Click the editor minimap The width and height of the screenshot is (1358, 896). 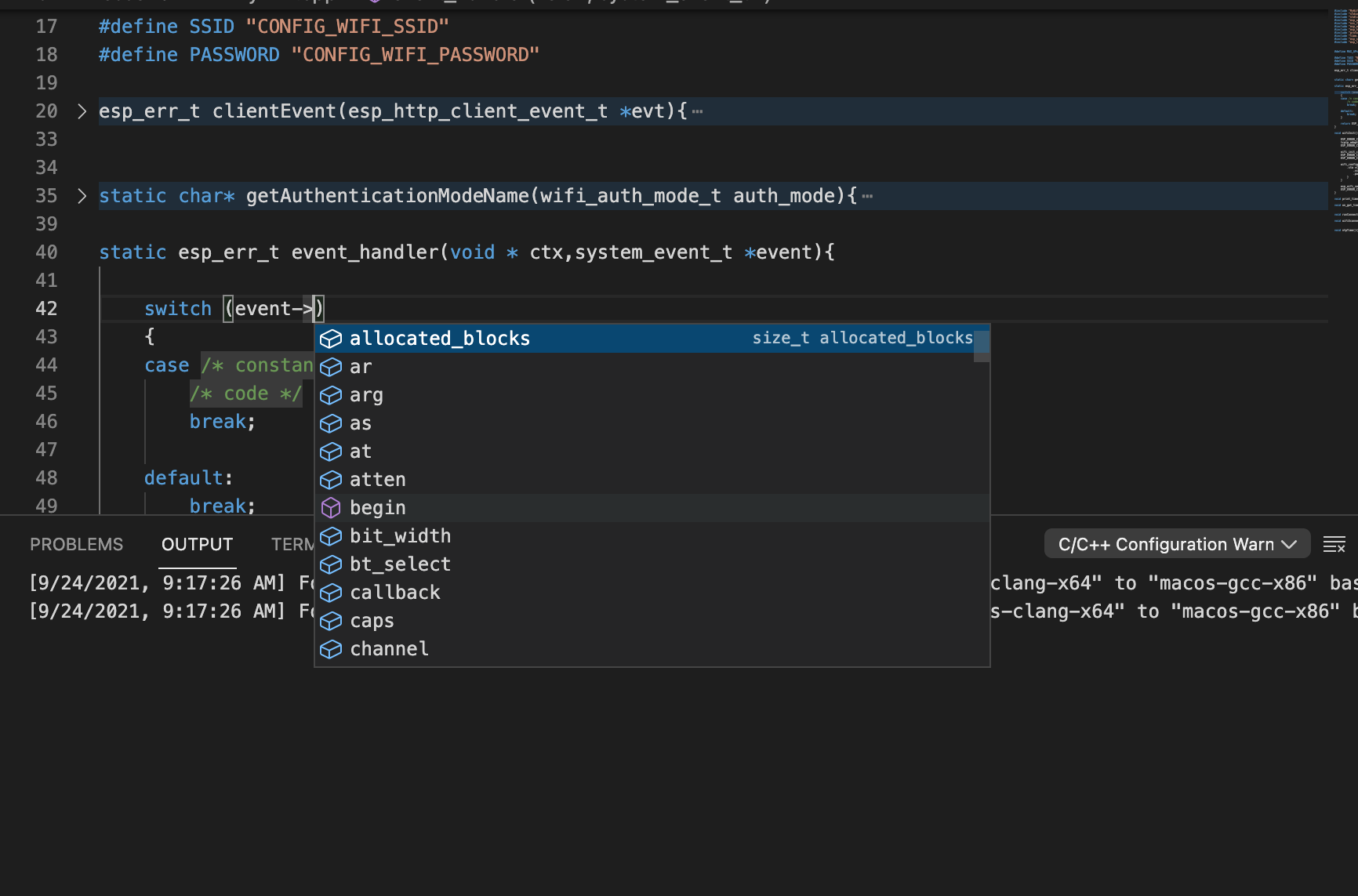[1345, 122]
